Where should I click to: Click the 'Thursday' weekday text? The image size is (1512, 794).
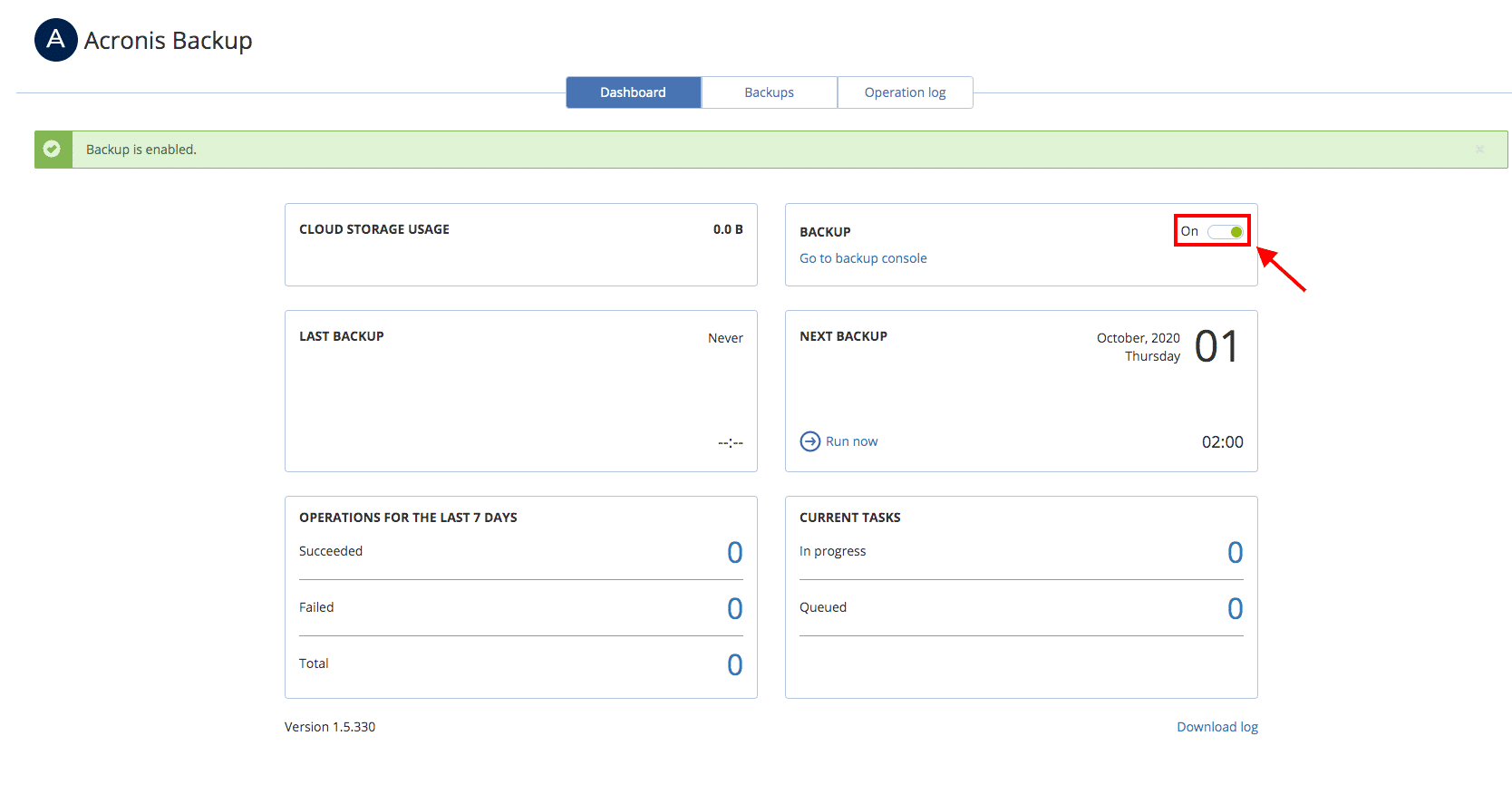click(1153, 356)
